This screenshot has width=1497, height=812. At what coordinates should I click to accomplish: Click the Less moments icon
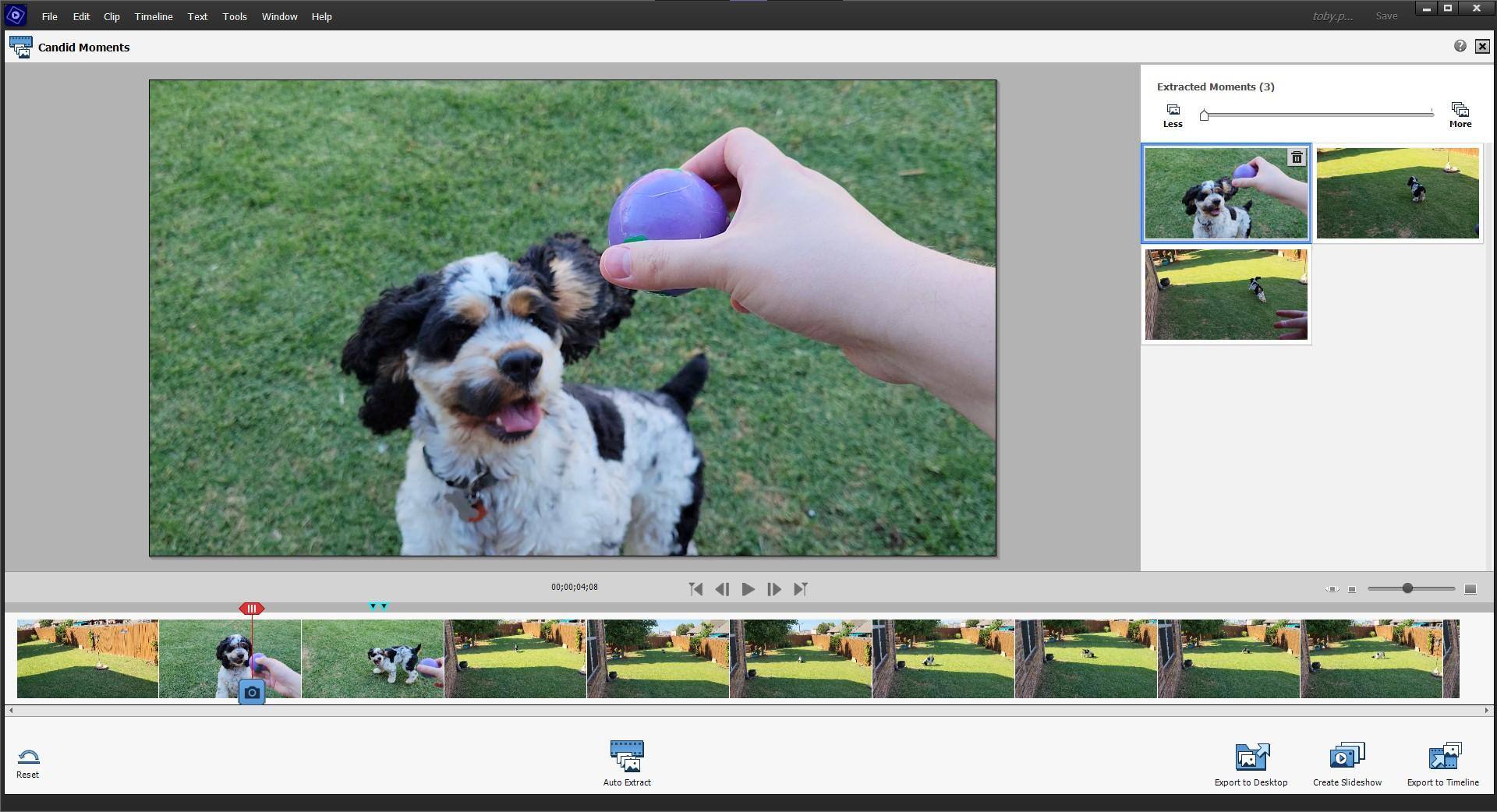(1173, 110)
